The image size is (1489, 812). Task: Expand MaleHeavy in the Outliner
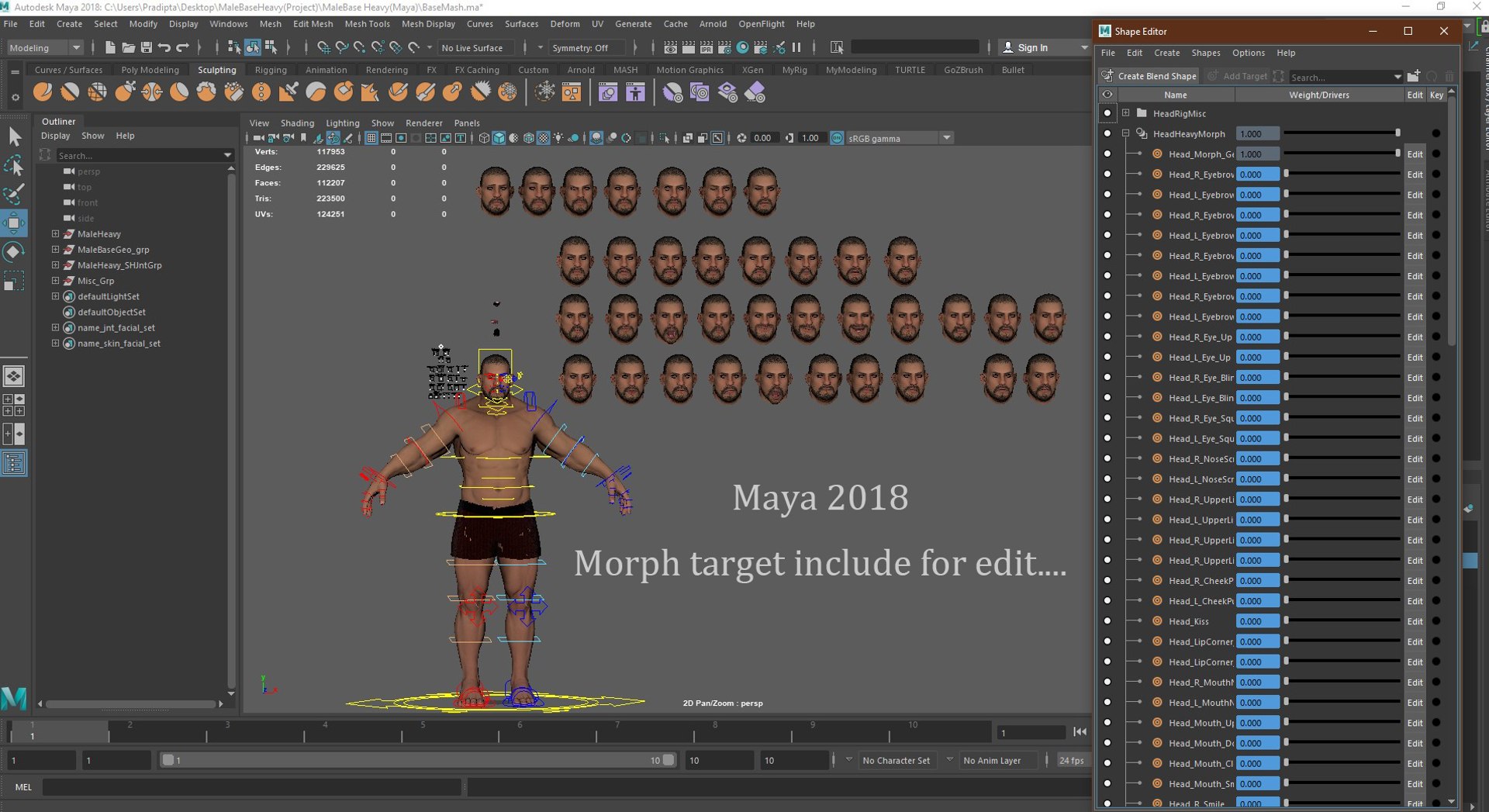point(55,233)
